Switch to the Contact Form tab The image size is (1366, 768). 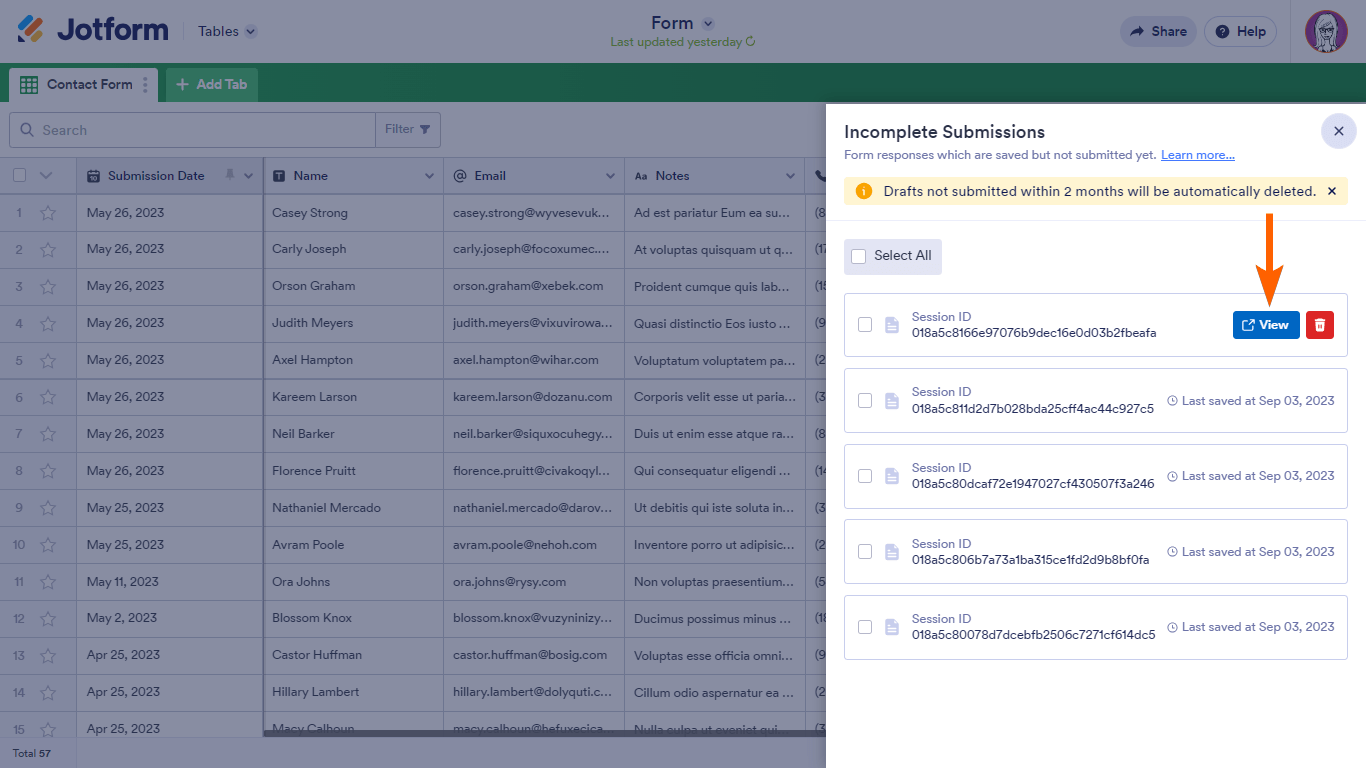pos(78,85)
